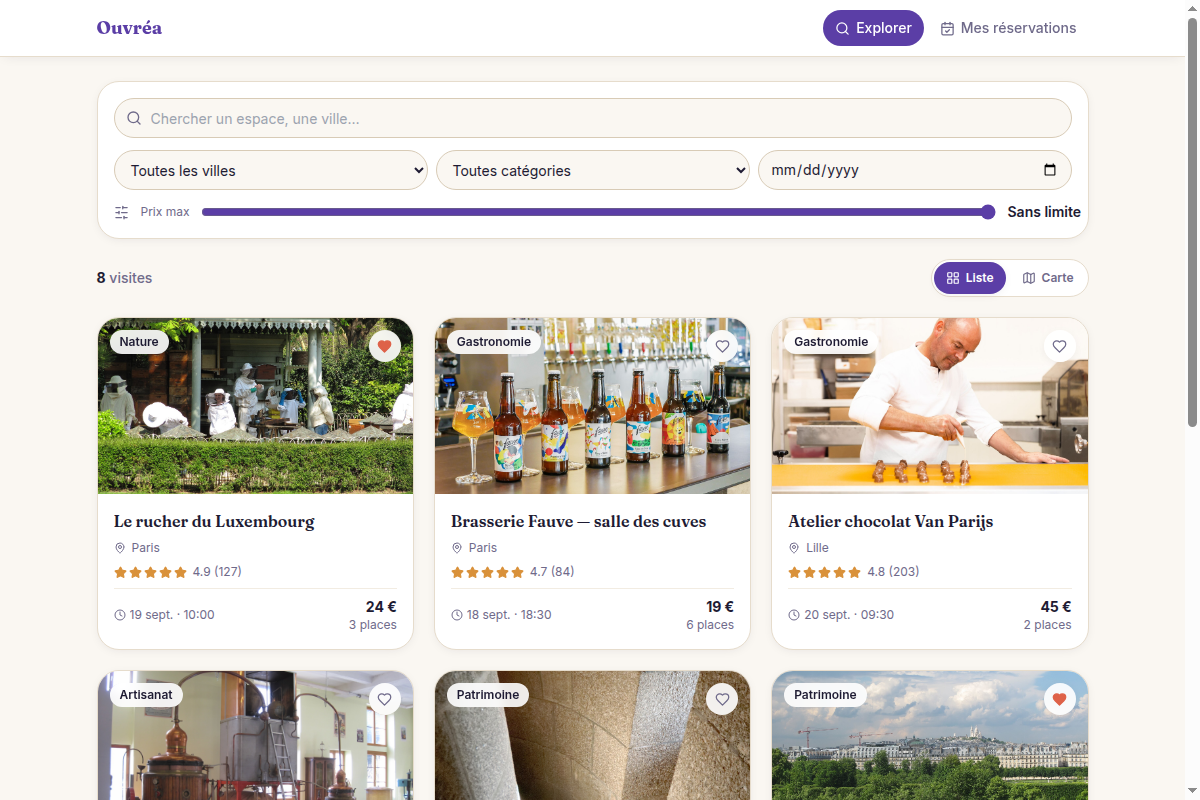This screenshot has width=1200, height=800.
Task: Click the date input field
Action: pos(915,170)
